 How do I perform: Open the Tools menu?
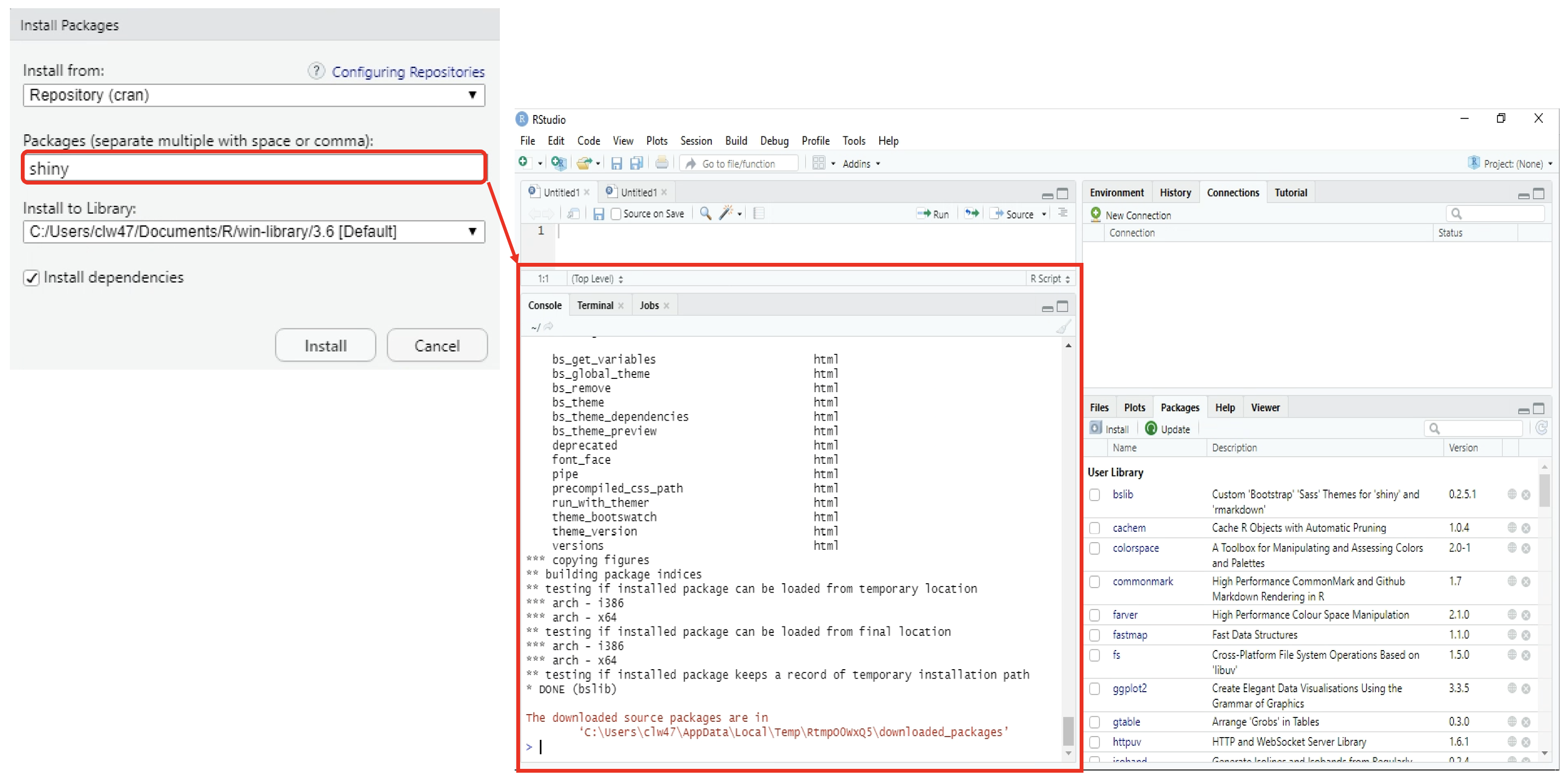tap(854, 141)
